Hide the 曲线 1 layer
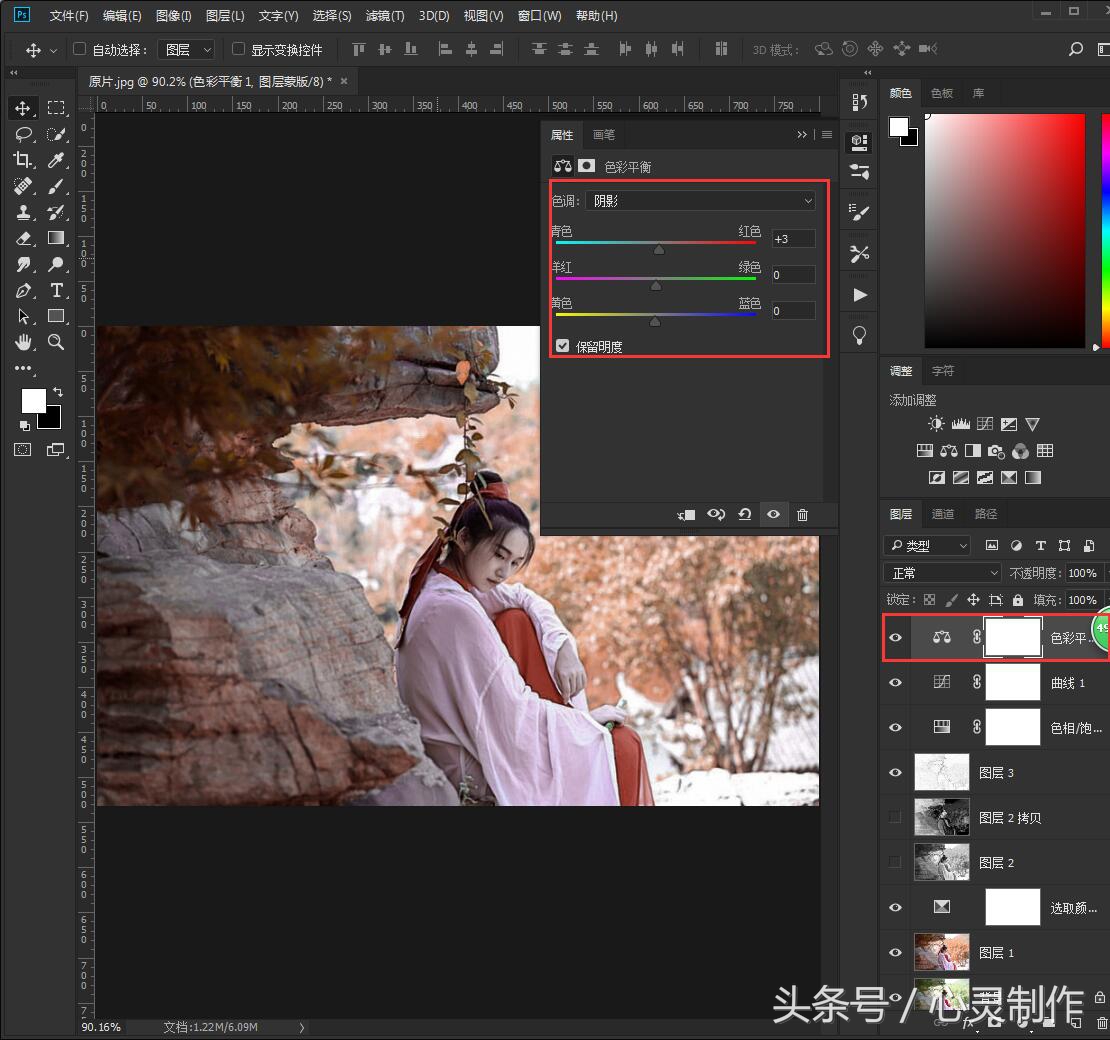1110x1040 pixels. tap(896, 682)
